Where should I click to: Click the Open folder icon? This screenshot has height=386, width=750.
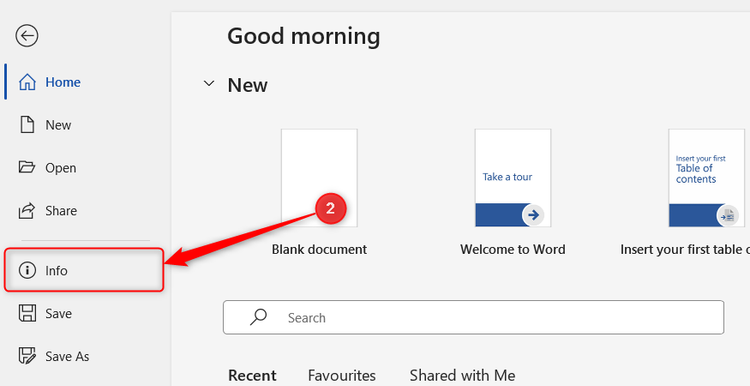[x=27, y=167]
